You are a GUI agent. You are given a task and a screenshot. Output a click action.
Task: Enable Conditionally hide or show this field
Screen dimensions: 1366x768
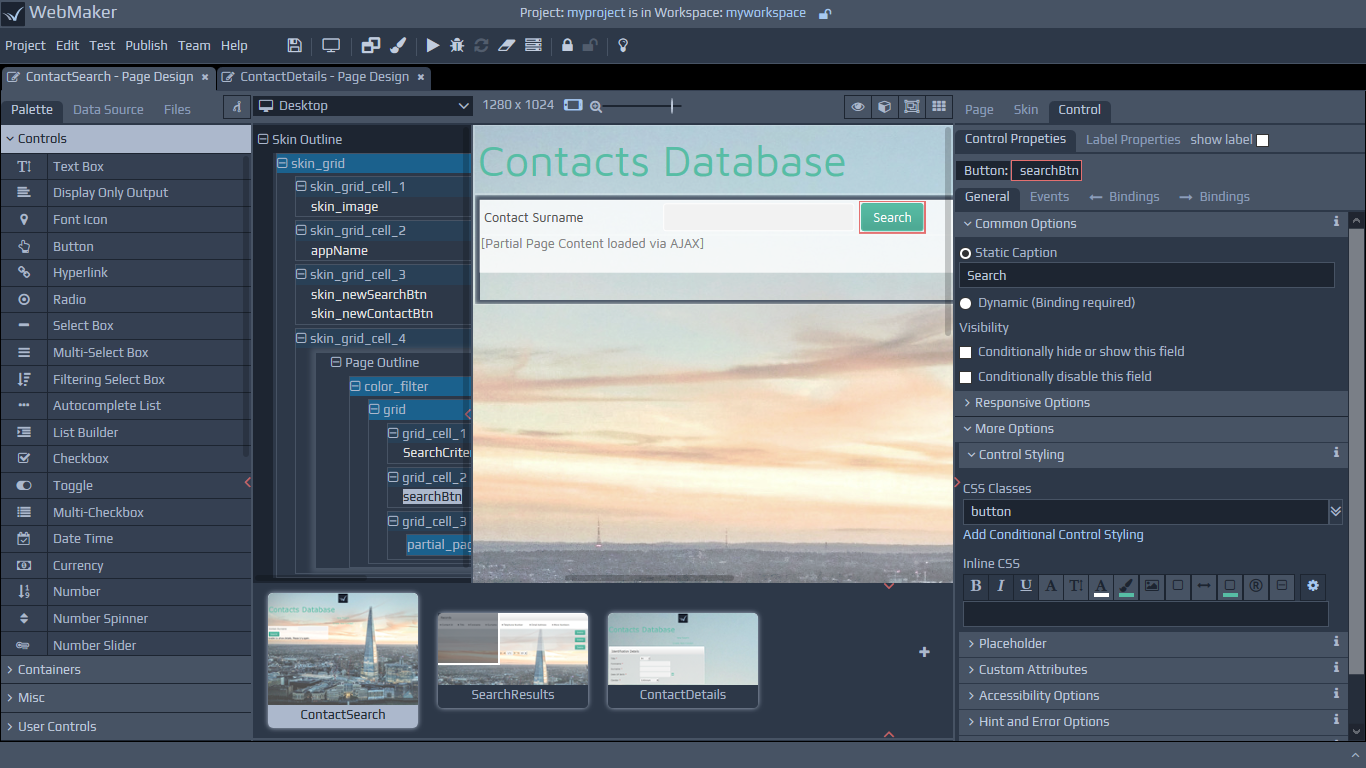click(966, 352)
